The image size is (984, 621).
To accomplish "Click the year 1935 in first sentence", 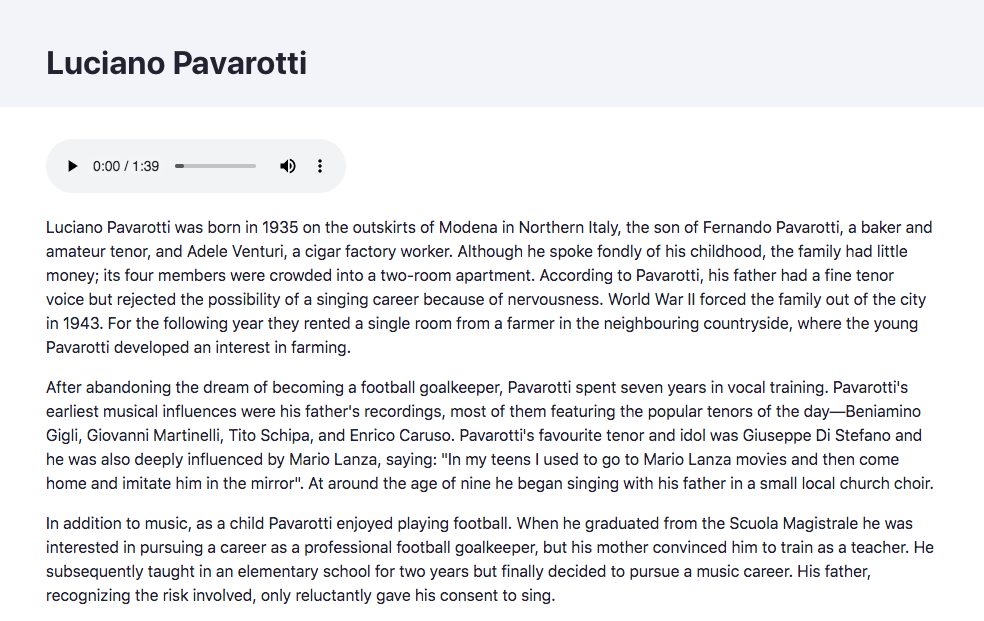I will [280, 227].
